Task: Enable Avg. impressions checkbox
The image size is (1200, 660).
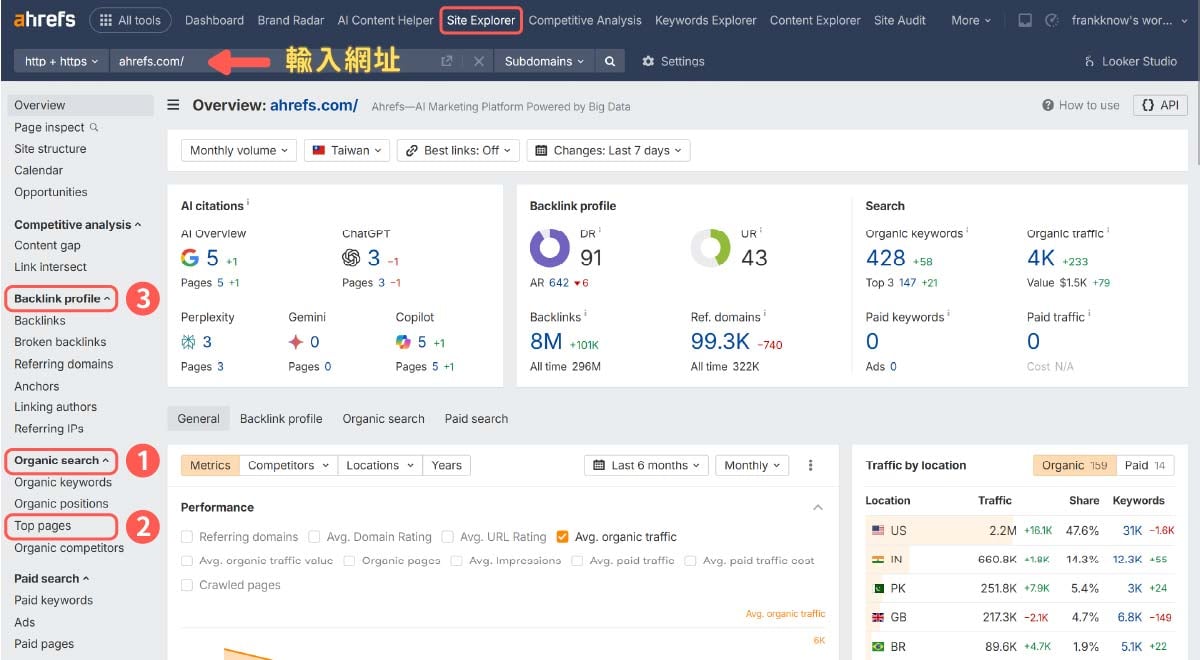Action: coord(456,561)
